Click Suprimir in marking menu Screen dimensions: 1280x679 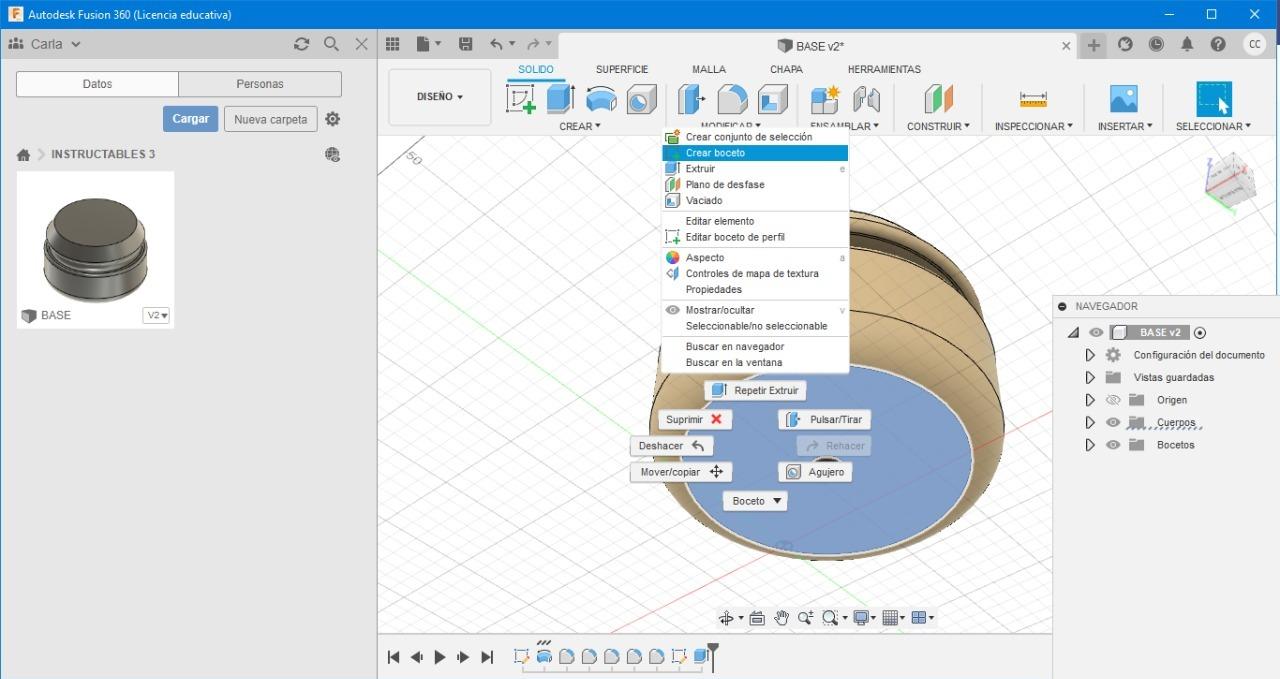click(695, 420)
